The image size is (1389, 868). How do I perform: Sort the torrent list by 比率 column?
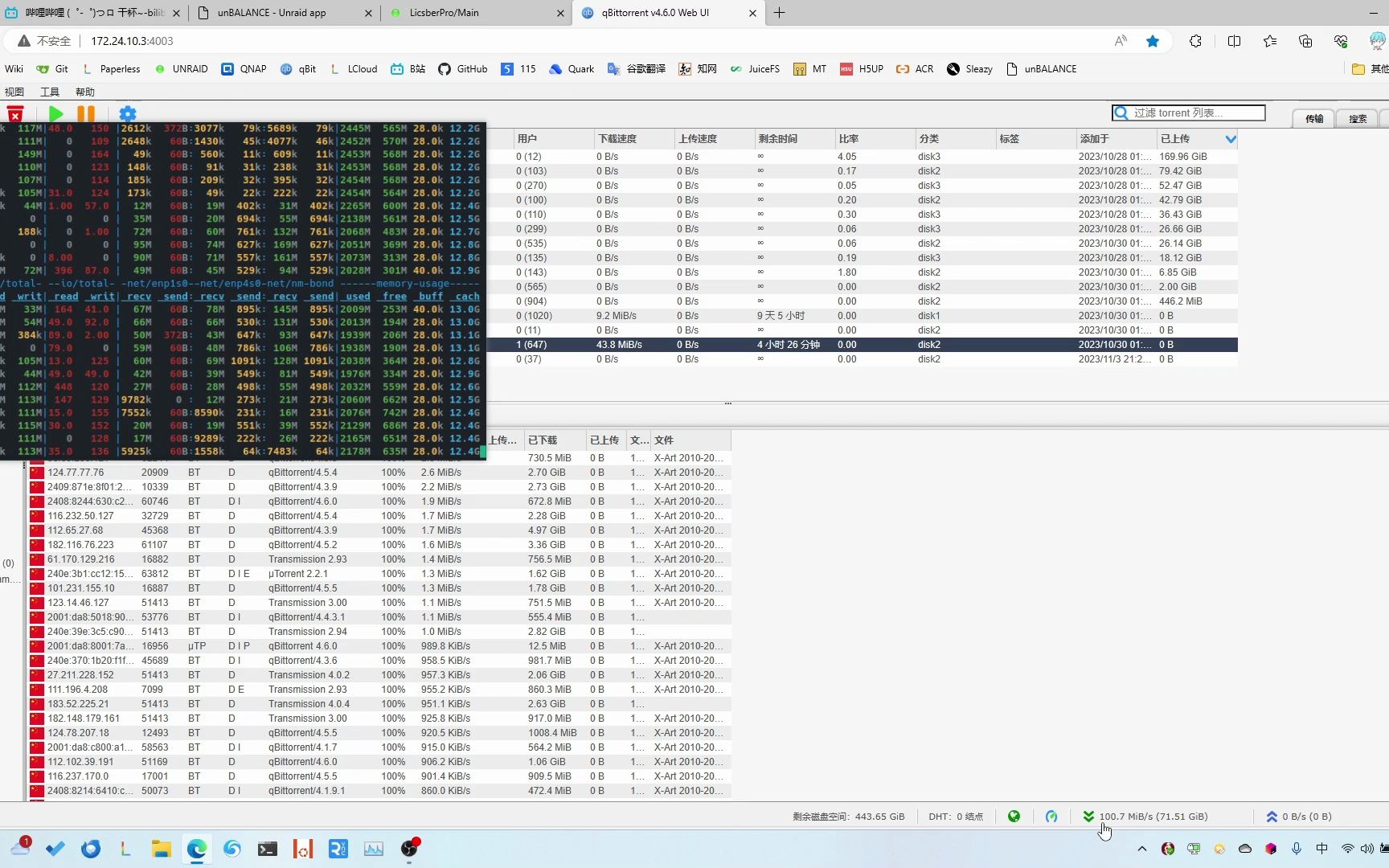pyautogui.click(x=875, y=139)
